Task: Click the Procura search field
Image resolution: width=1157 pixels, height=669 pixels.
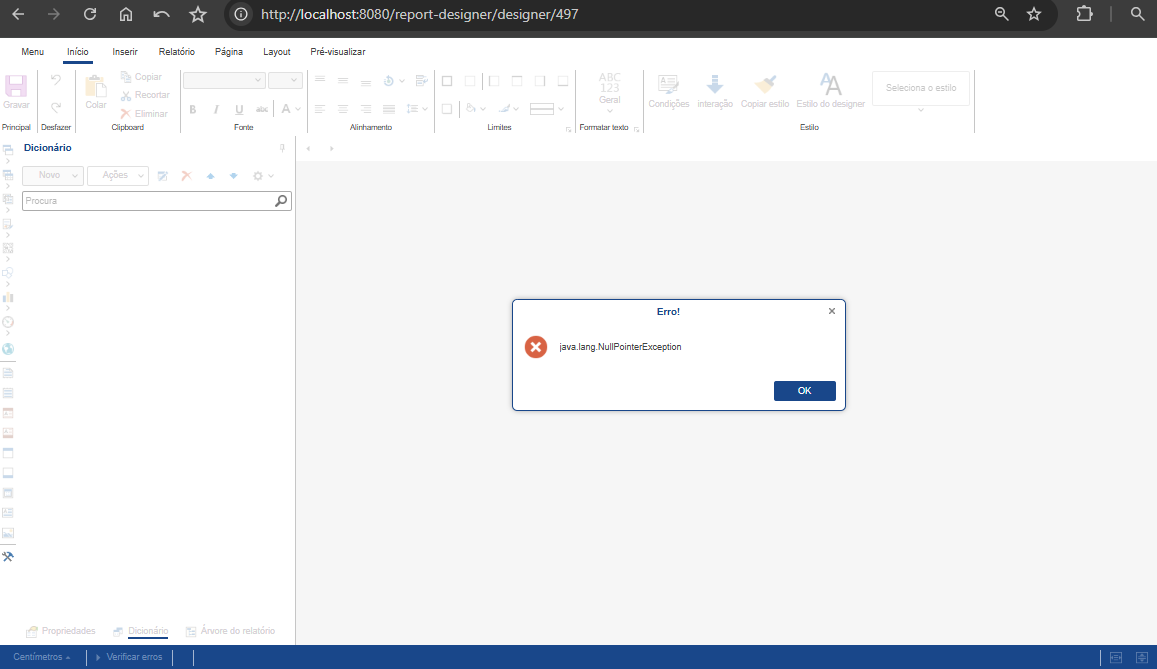Action: click(156, 201)
